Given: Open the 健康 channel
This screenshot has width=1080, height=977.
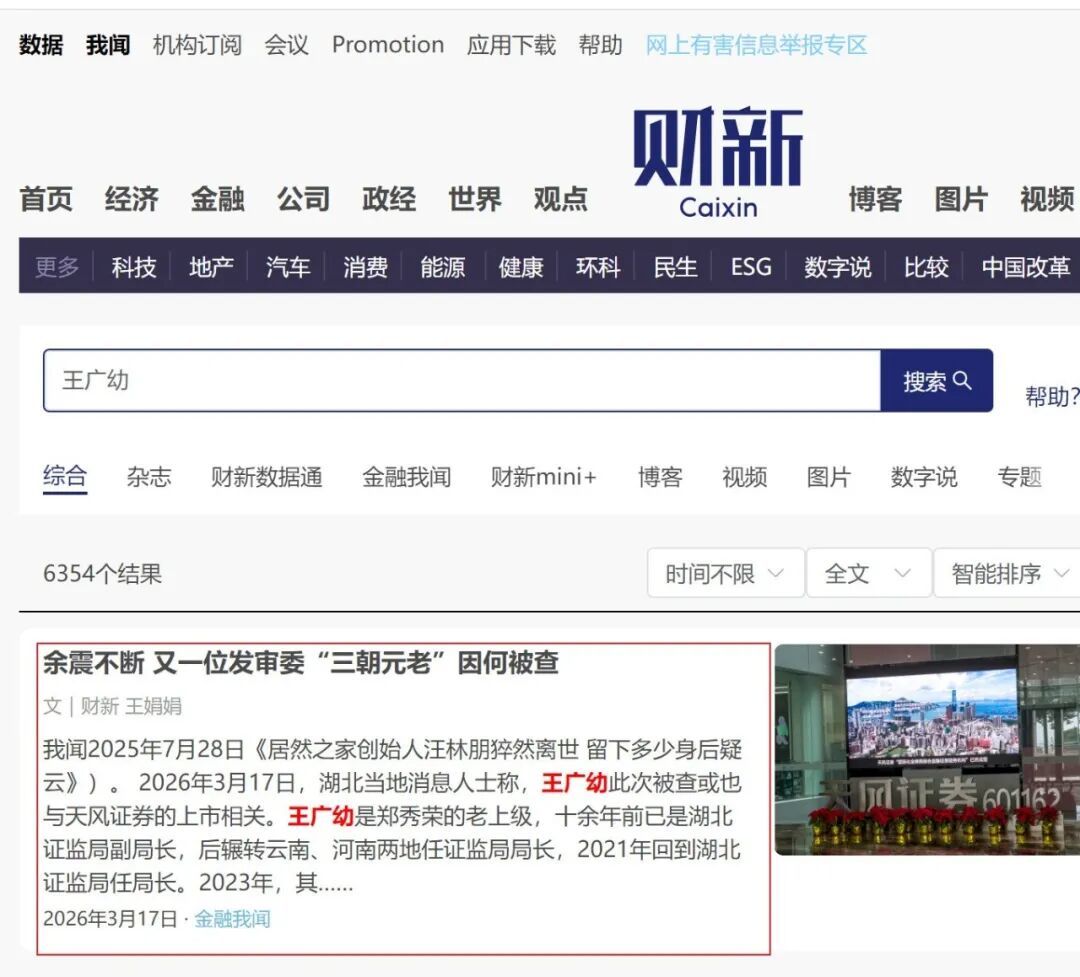Looking at the screenshot, I should (x=521, y=267).
